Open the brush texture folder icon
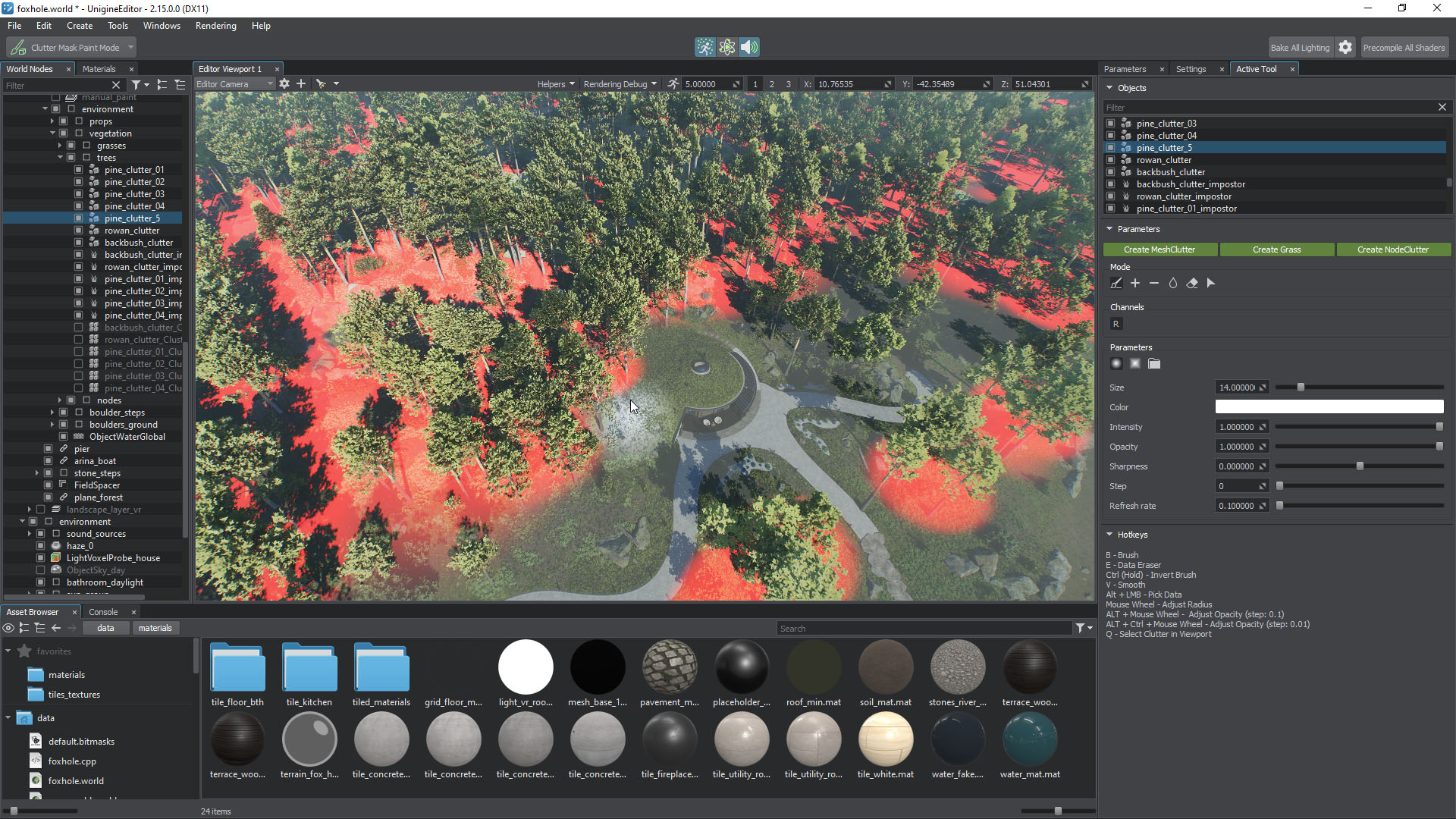1456x819 pixels. point(1154,364)
